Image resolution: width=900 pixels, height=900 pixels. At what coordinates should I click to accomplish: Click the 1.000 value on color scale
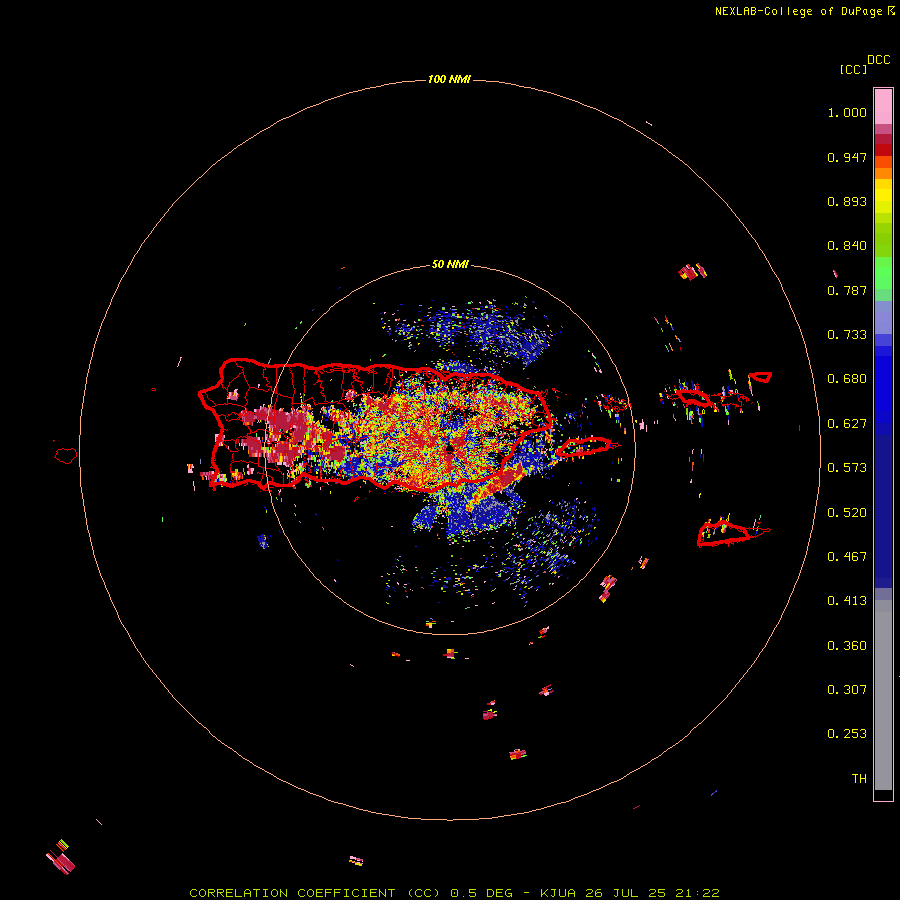pyautogui.click(x=847, y=112)
